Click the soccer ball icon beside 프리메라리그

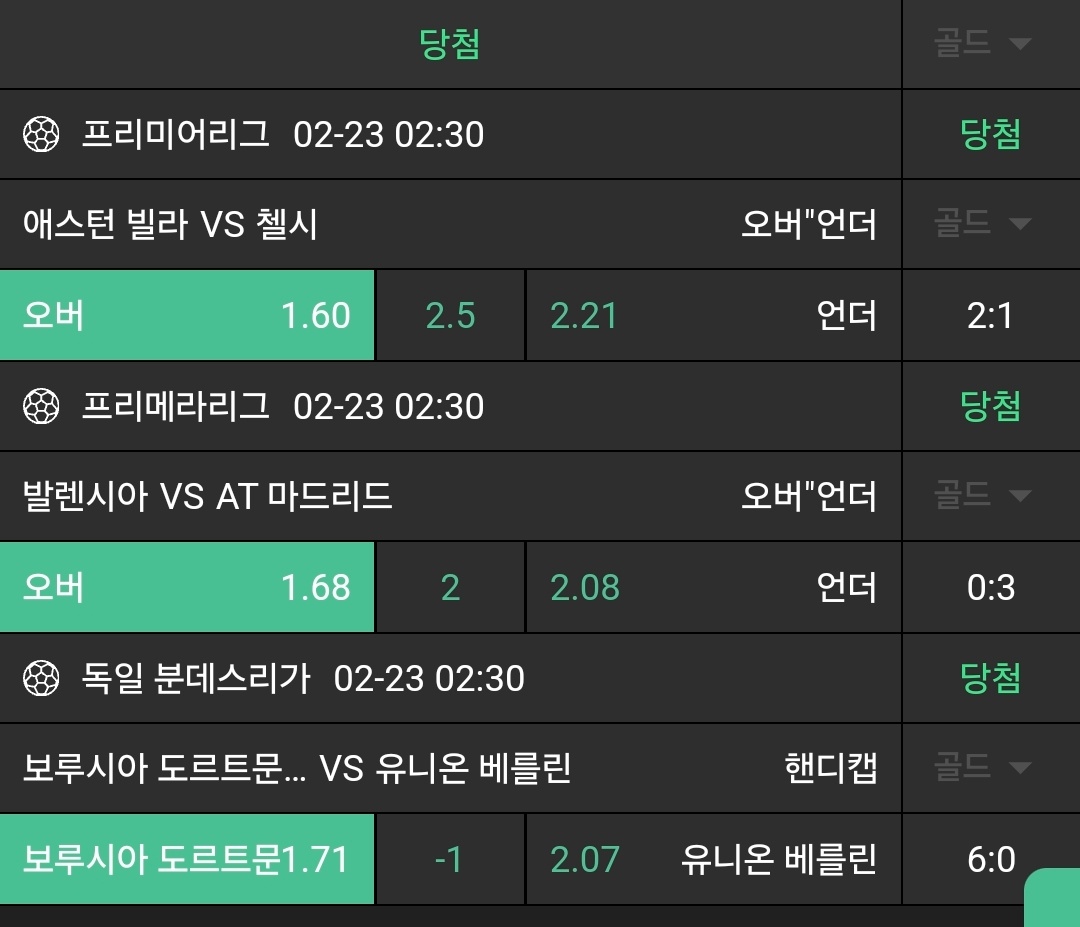[x=41, y=406]
